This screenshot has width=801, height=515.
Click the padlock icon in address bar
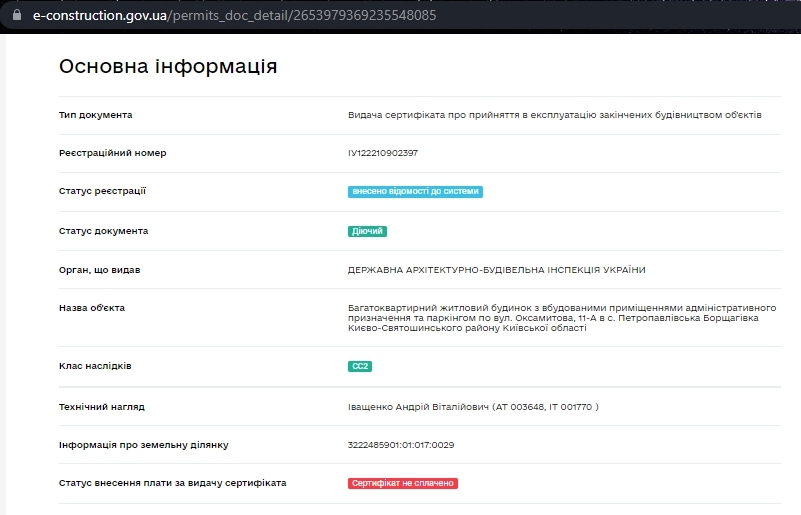click(x=17, y=15)
